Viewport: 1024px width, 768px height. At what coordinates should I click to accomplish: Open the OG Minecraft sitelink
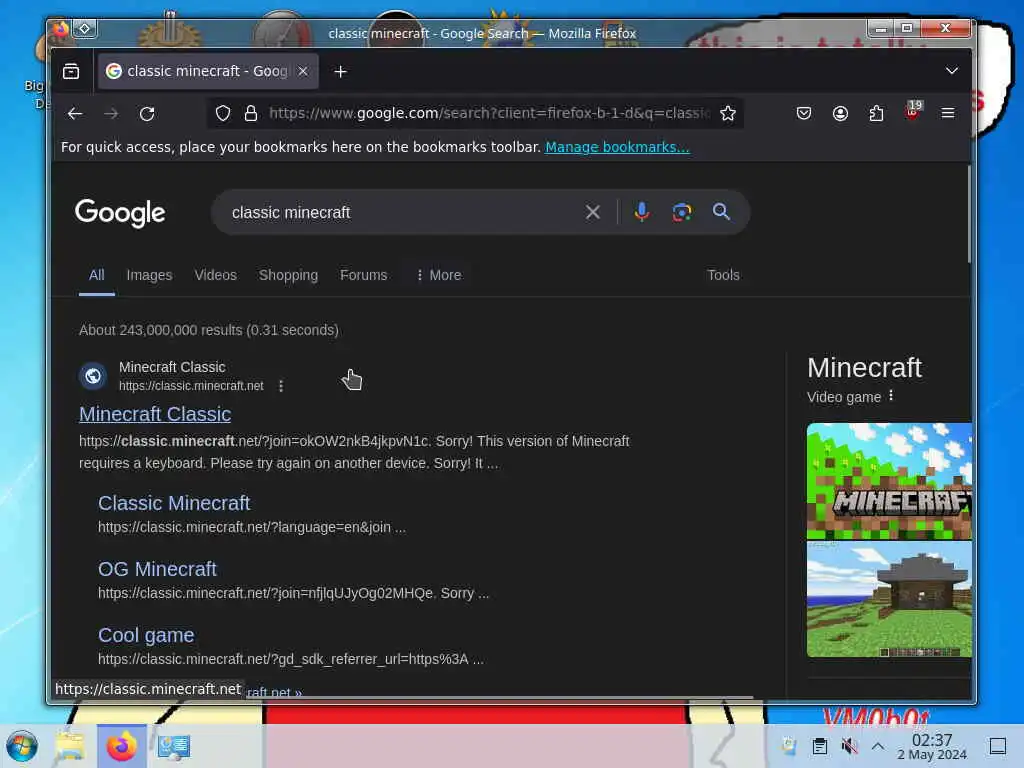pos(157,569)
